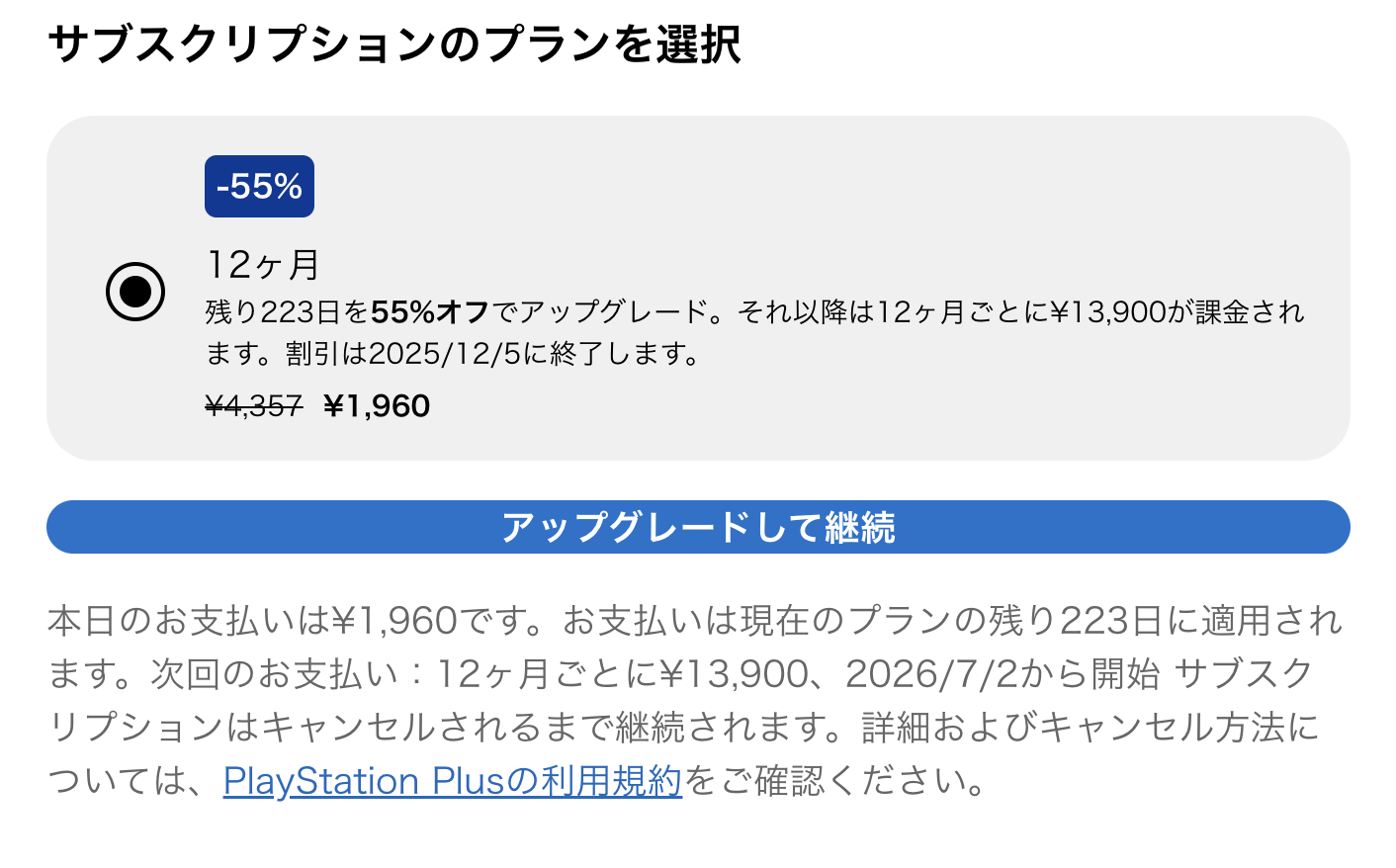Open the PlayStation Plusの利用規約 link
The width and height of the screenshot is (1396, 868).
click(452, 781)
